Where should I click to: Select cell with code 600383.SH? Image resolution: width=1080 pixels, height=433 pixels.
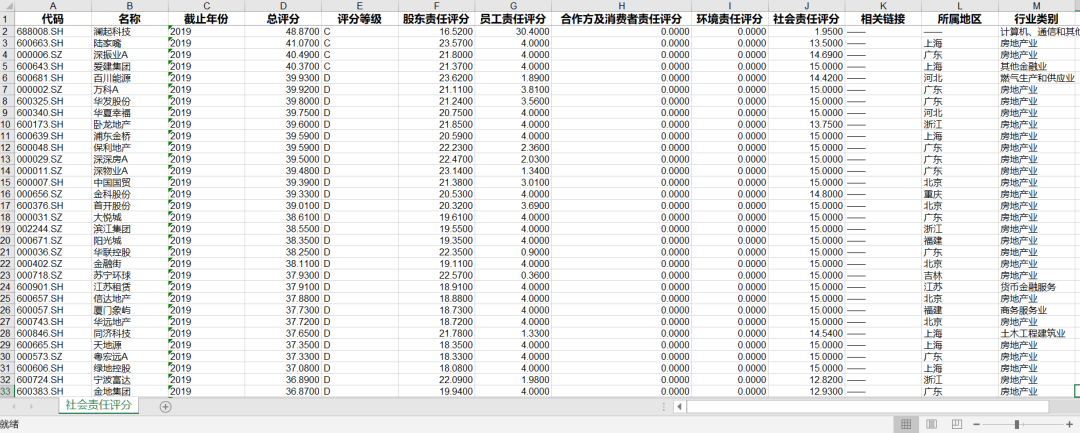coord(53,391)
